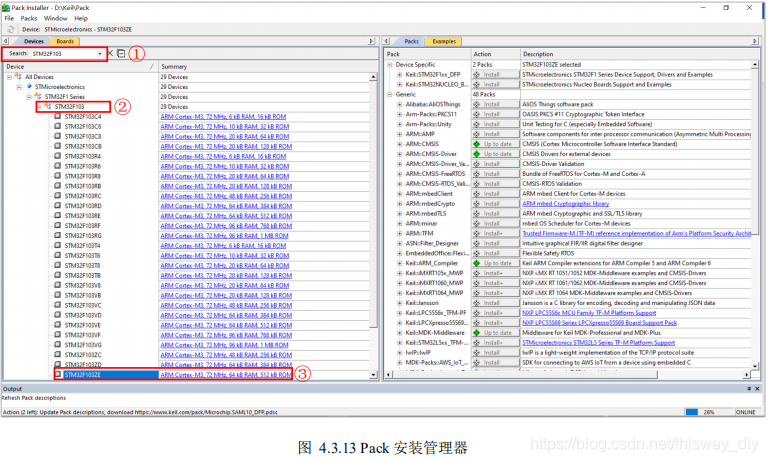Image resolution: width=768 pixels, height=462 pixels.
Task: Click the Up to date icon for Keil::MDK-Middleware
Action: pos(476,333)
